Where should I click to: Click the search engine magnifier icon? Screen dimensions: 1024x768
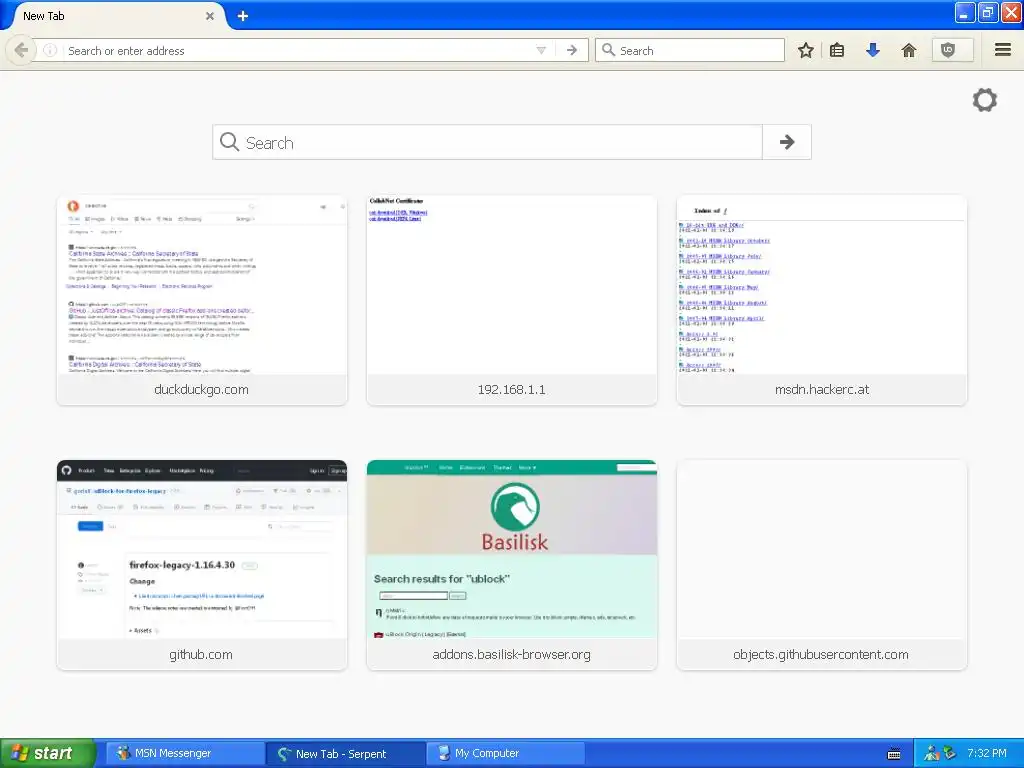point(608,50)
